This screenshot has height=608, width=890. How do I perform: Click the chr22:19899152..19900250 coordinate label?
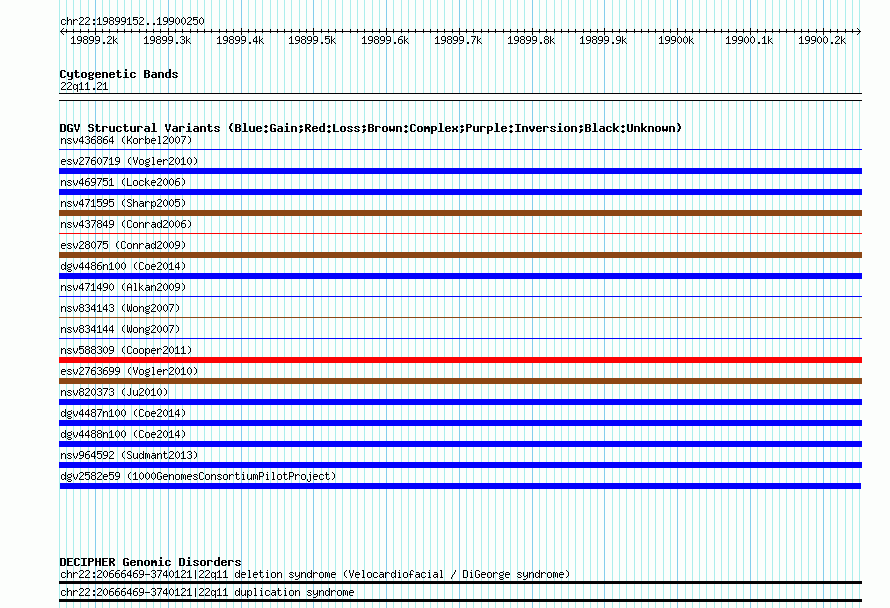(132, 21)
